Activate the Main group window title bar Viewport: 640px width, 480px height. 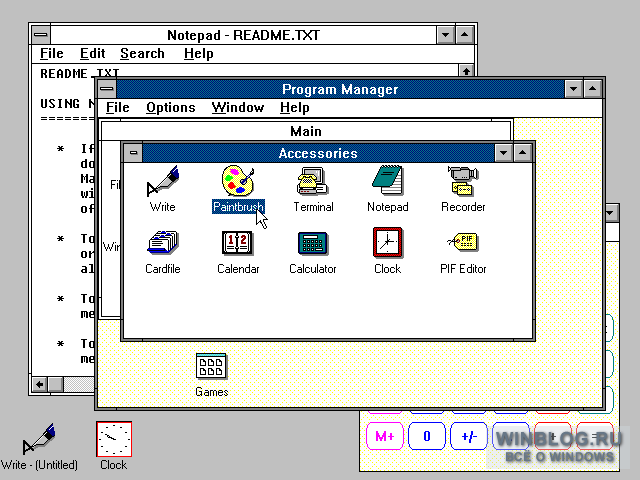306,131
